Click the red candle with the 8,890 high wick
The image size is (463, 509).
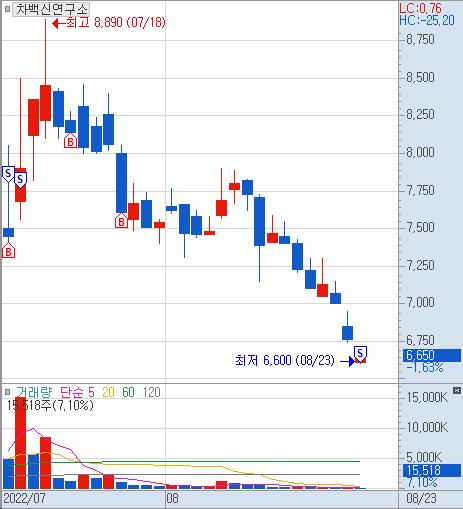pyautogui.click(x=46, y=103)
